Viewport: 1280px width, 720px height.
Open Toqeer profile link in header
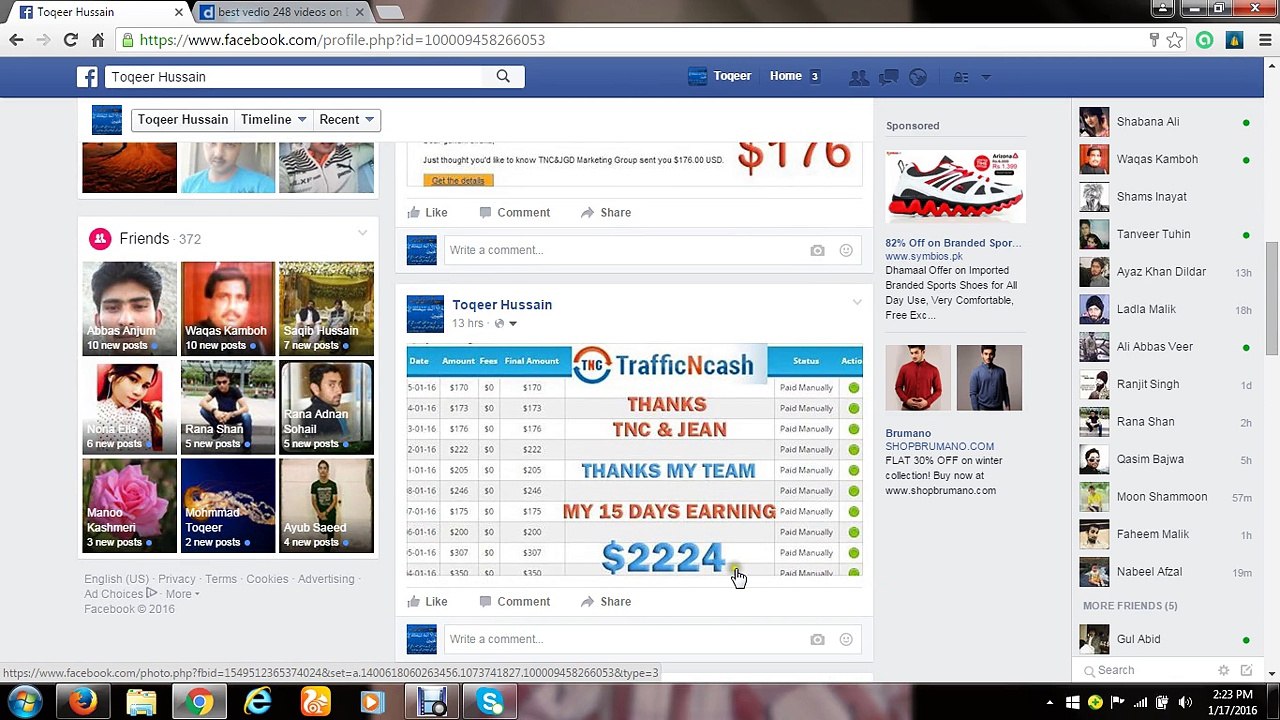coord(720,76)
